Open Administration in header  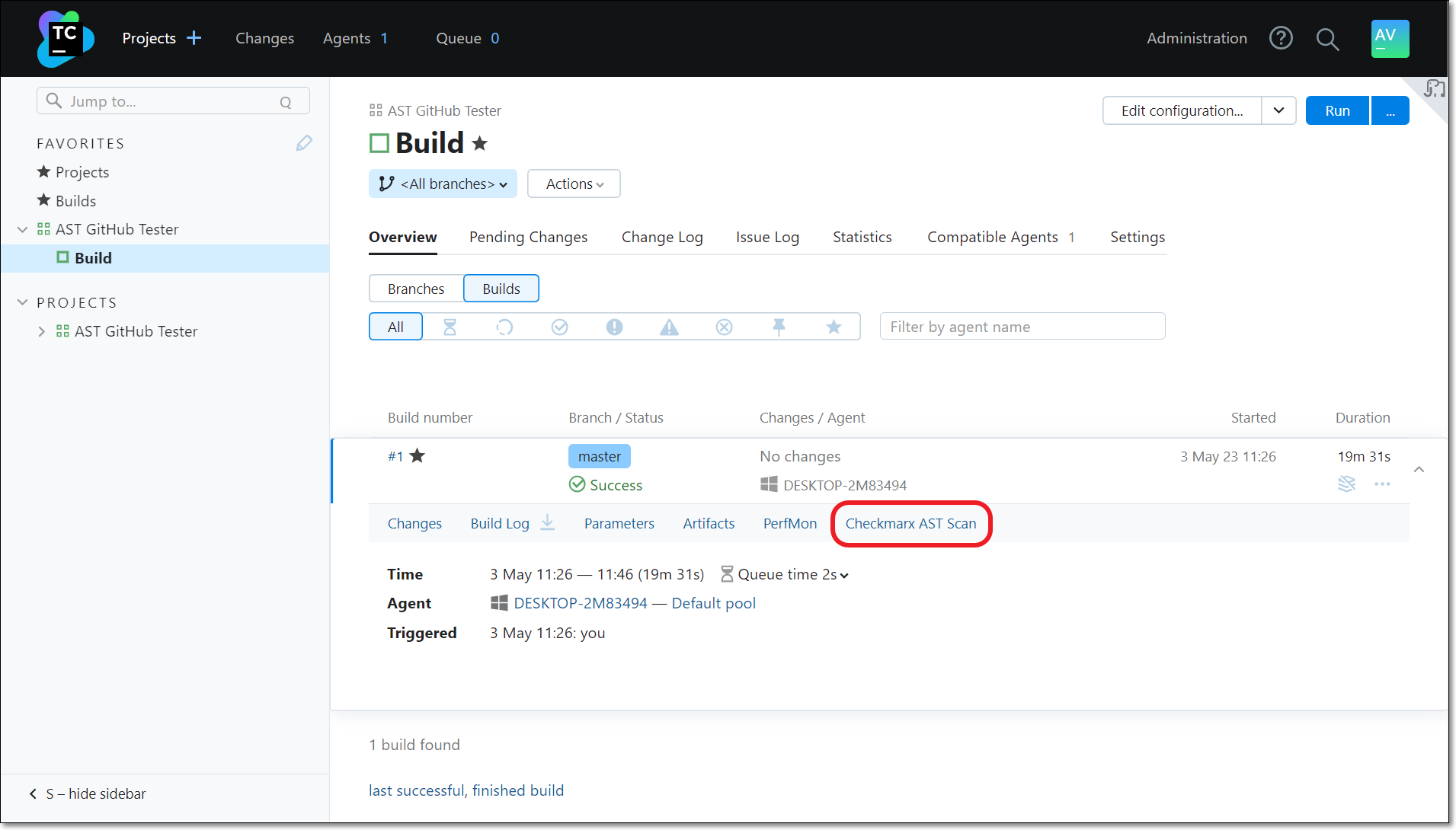click(1196, 38)
